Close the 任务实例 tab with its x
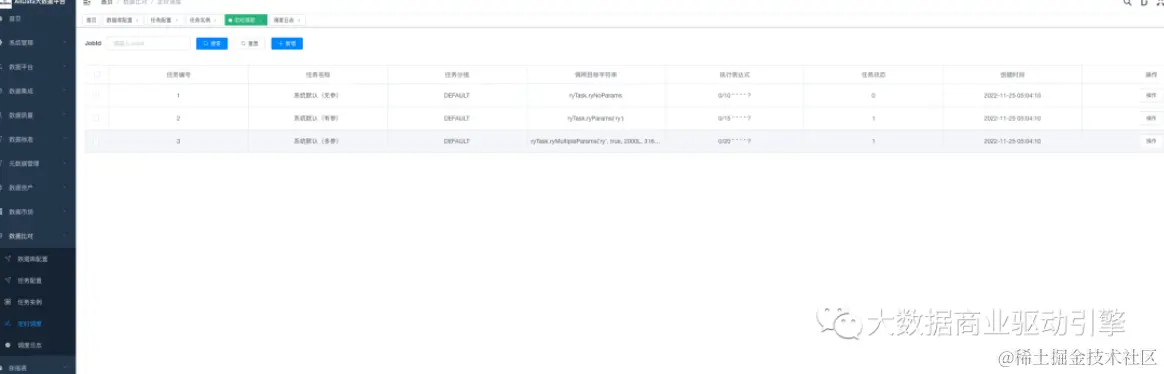The width and height of the screenshot is (1164, 374). click(x=215, y=21)
